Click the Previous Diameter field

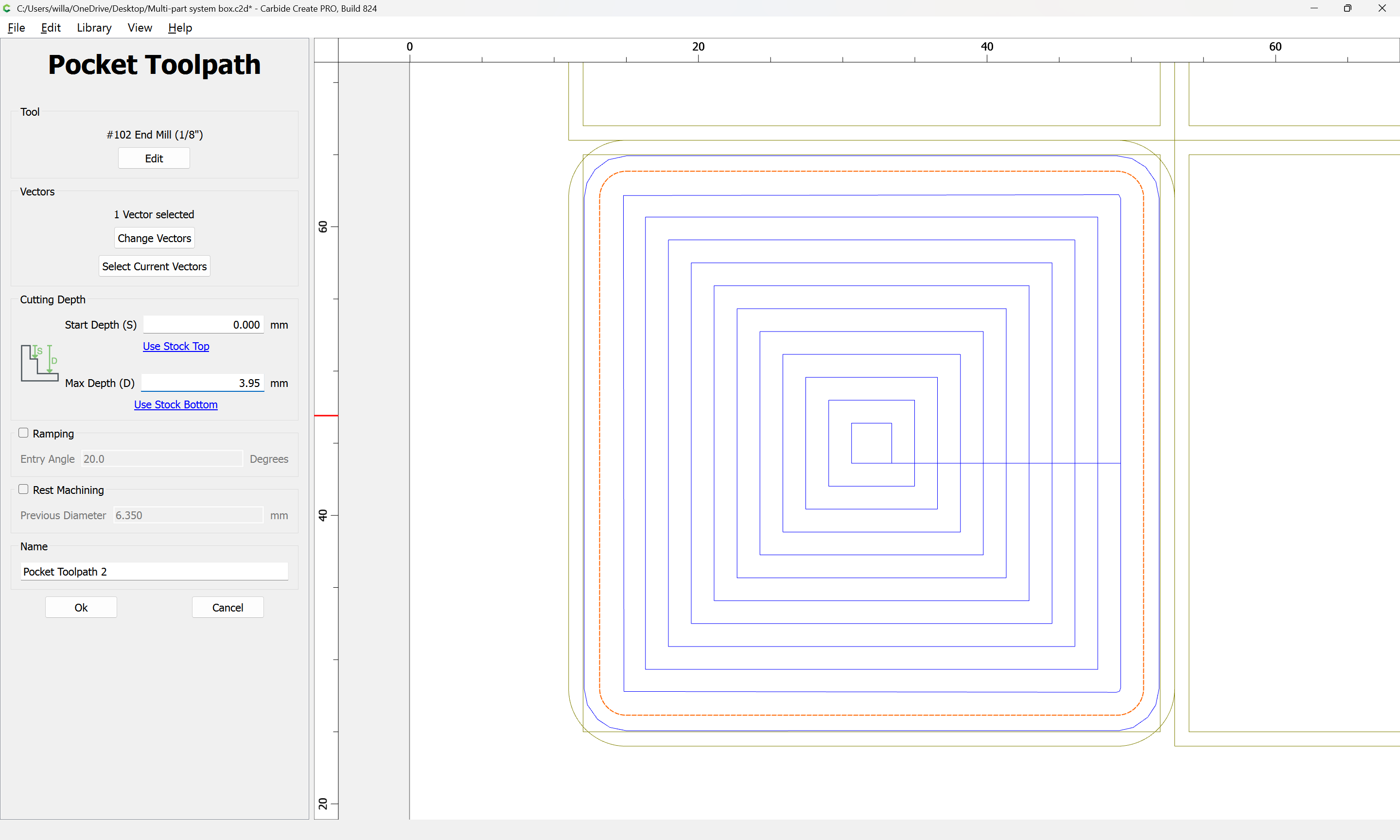click(x=188, y=516)
